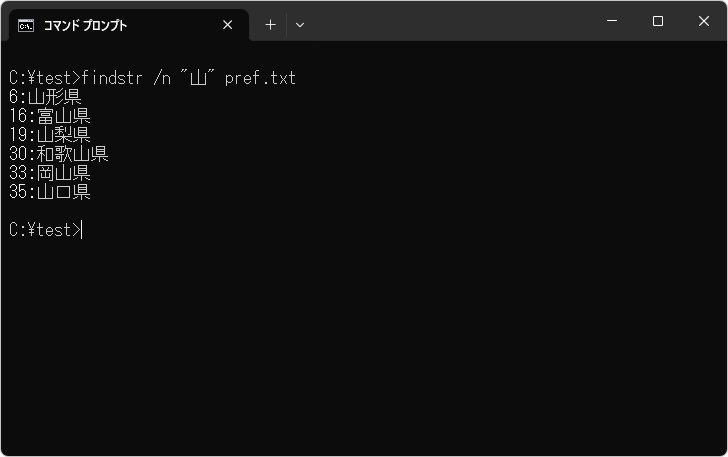Image resolution: width=728 pixels, height=457 pixels.
Task: Maximize the terminal window
Action: 658,21
